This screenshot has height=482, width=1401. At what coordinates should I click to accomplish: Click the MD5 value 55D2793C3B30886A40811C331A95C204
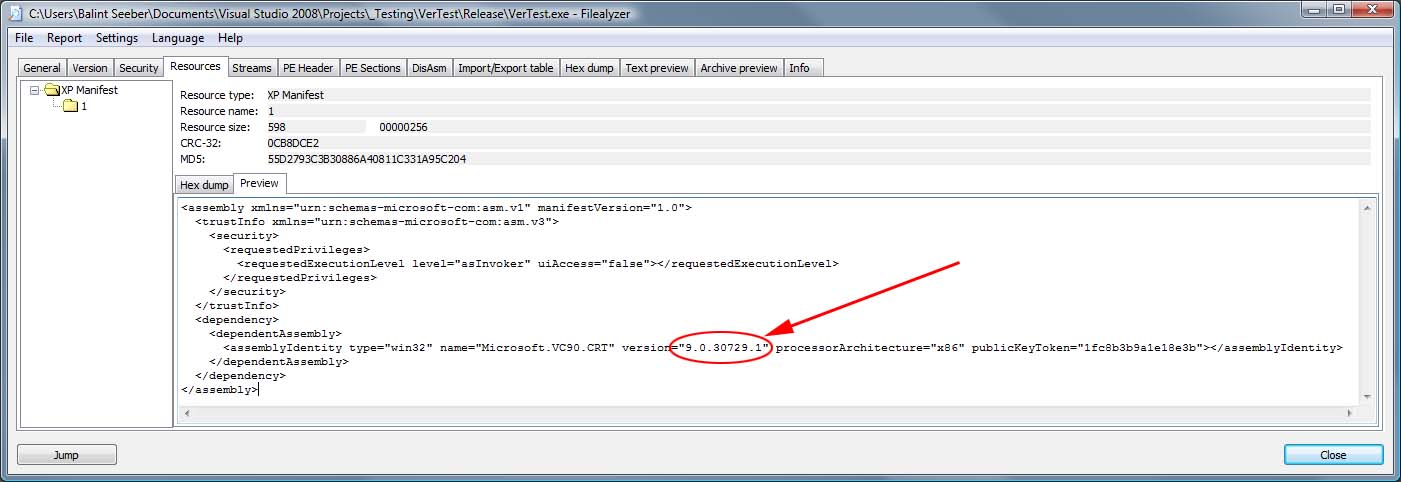[367, 159]
